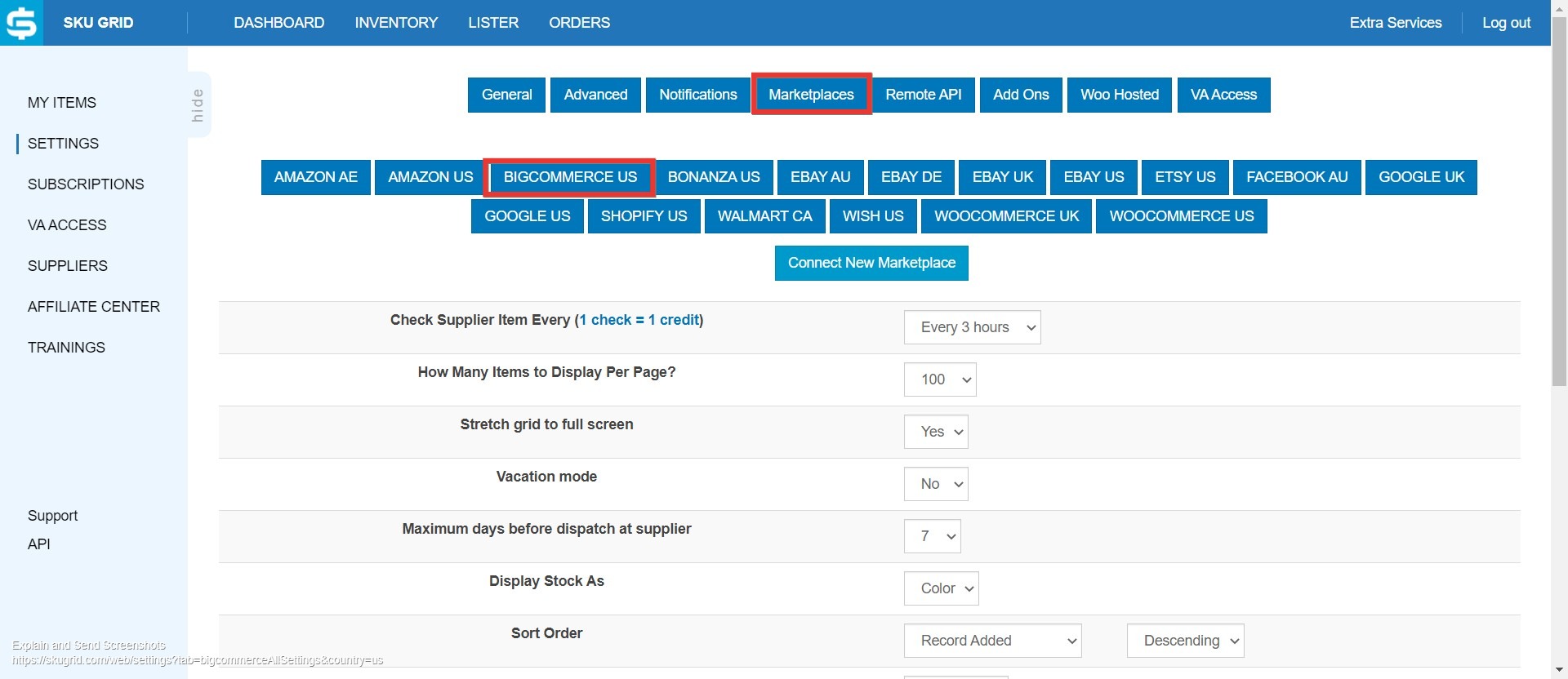Viewport: 1568px width, 679px height.
Task: Select the Google US marketplace
Action: click(528, 216)
